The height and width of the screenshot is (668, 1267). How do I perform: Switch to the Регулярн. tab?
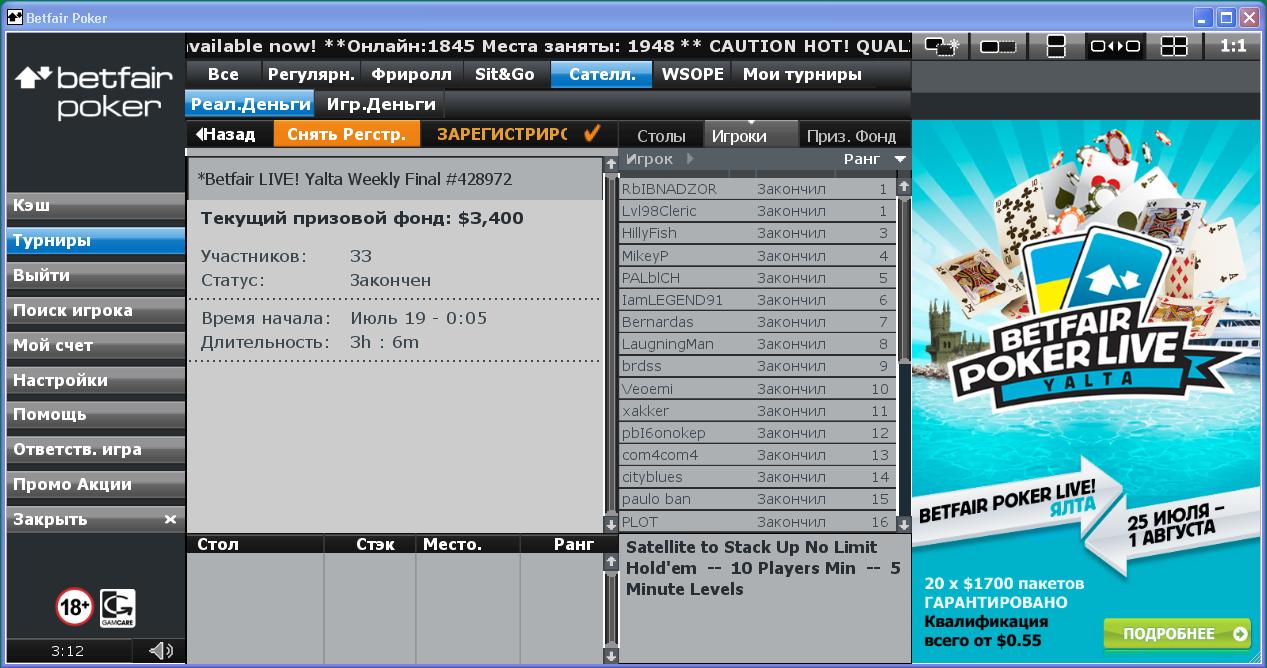311,74
